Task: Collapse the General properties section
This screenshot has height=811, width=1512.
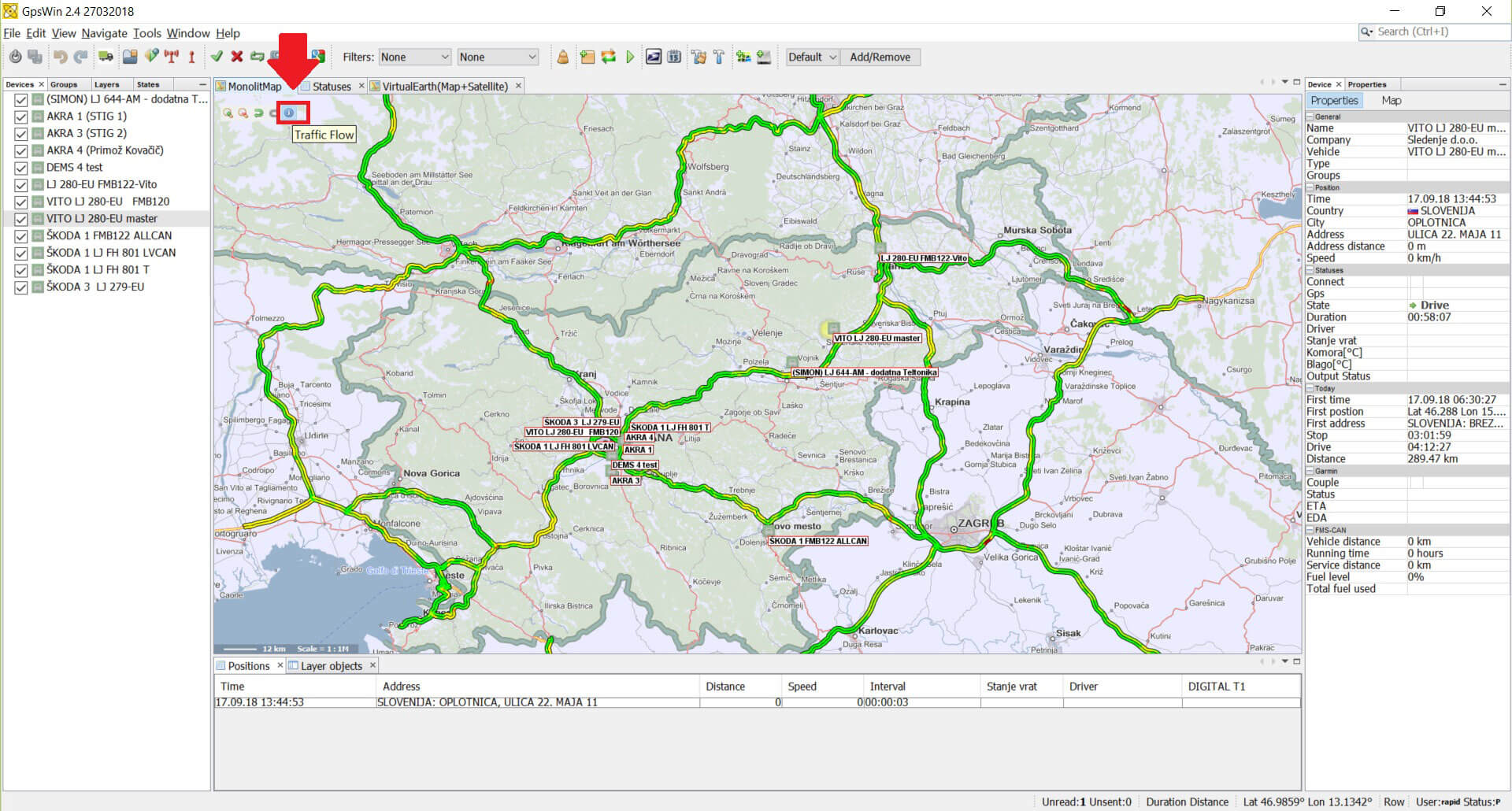Action: point(1310,117)
